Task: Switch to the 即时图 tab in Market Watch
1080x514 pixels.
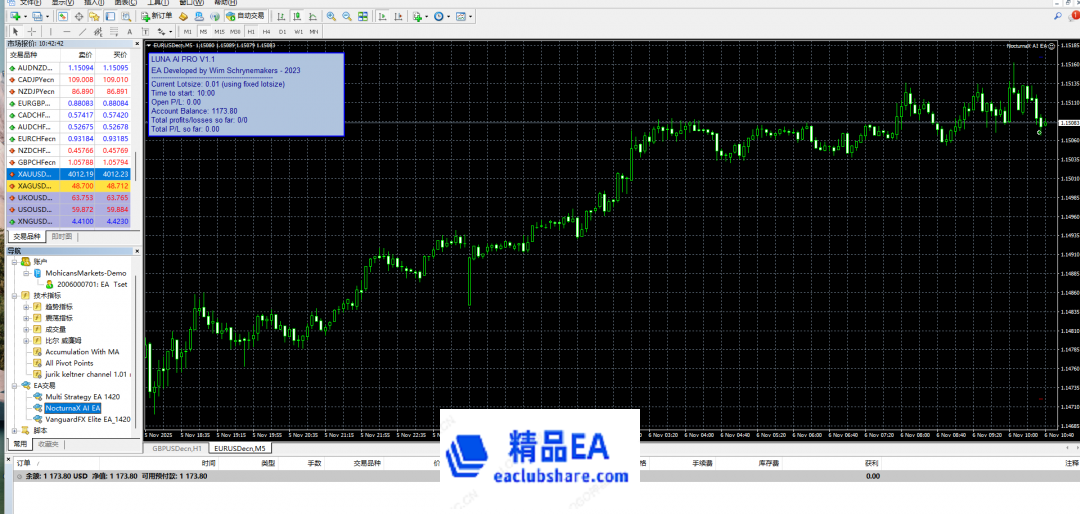Action: pos(61,237)
